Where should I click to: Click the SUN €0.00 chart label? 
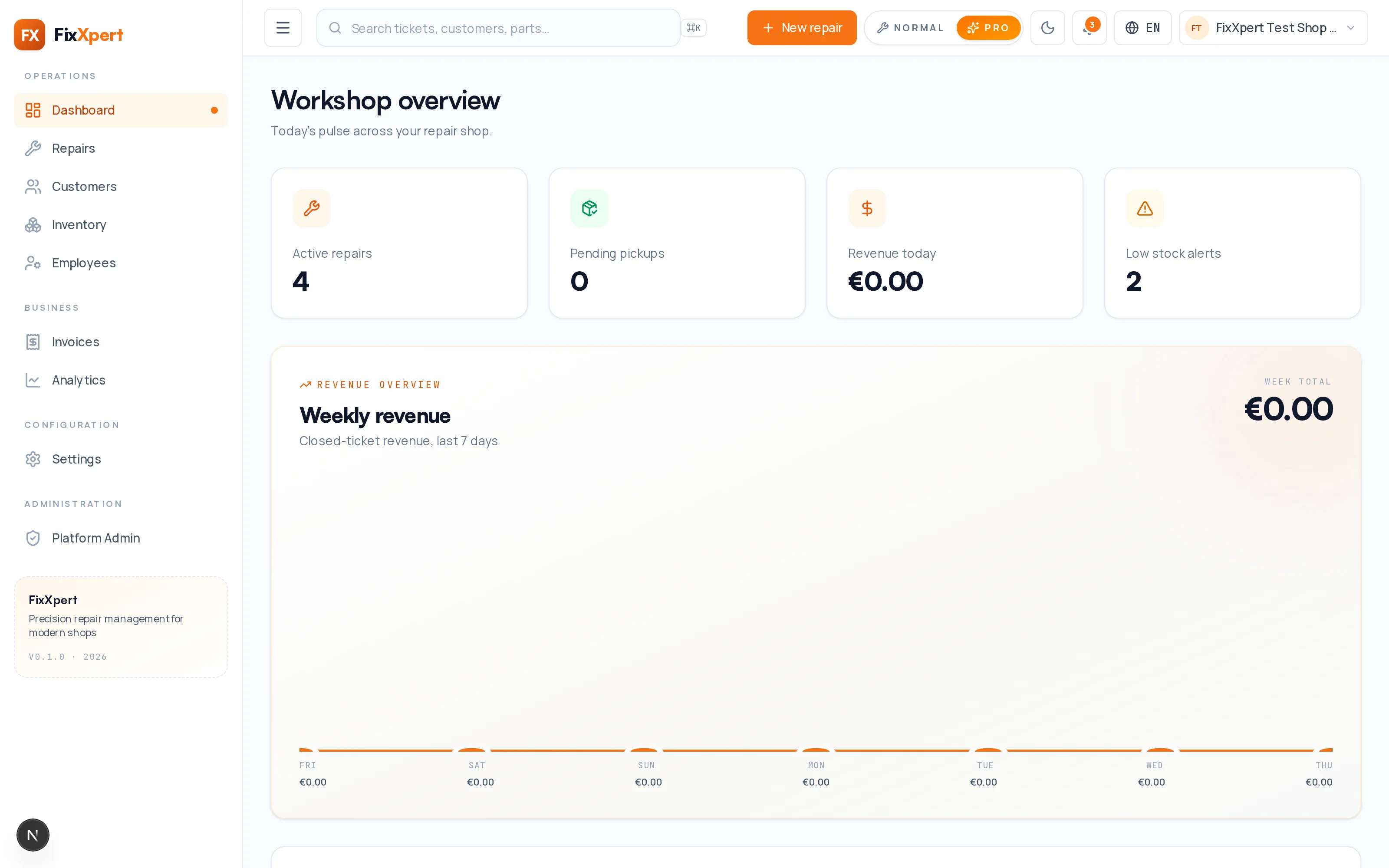coord(648,782)
